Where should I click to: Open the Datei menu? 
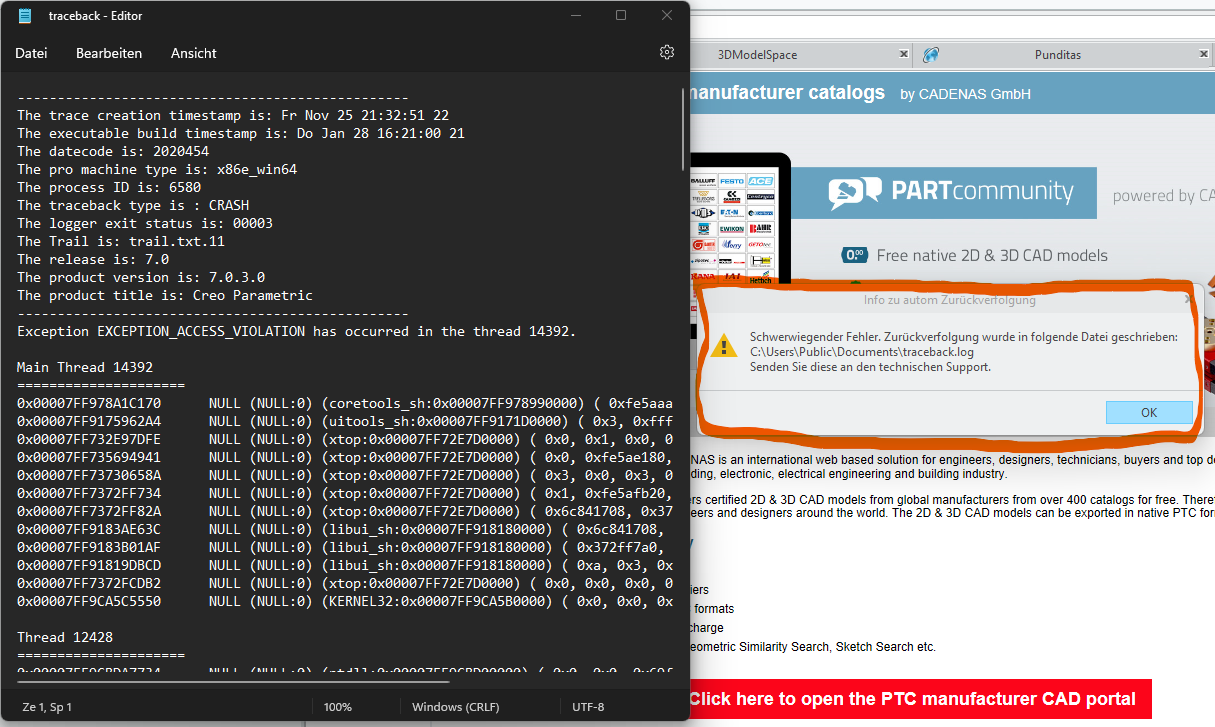31,53
